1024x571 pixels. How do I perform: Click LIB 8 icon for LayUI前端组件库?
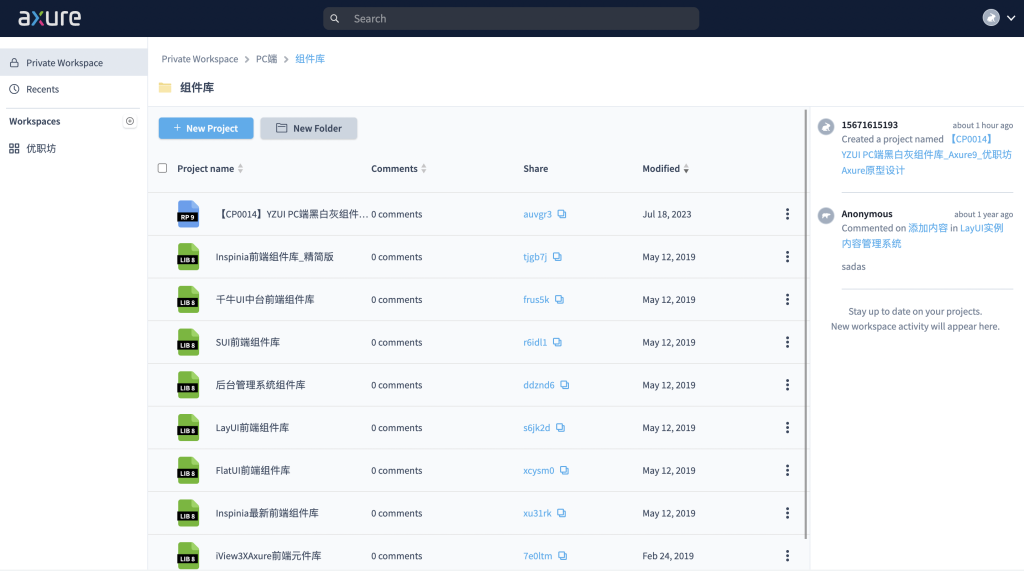[x=188, y=428]
